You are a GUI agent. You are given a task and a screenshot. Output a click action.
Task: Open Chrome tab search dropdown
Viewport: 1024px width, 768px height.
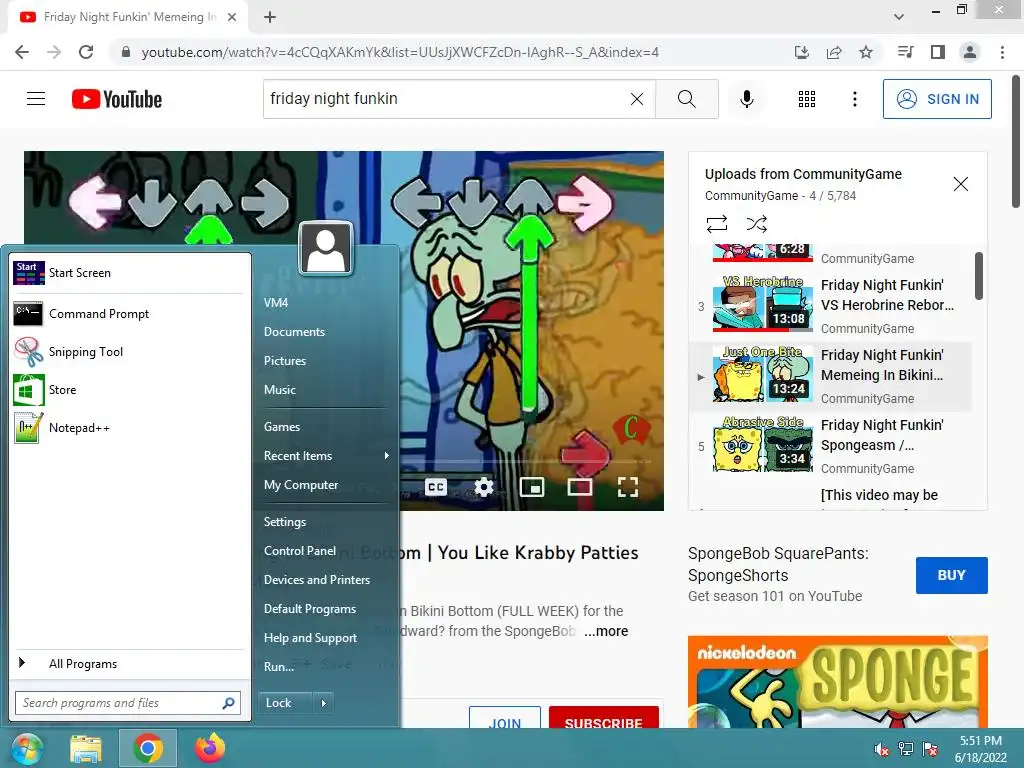899,16
